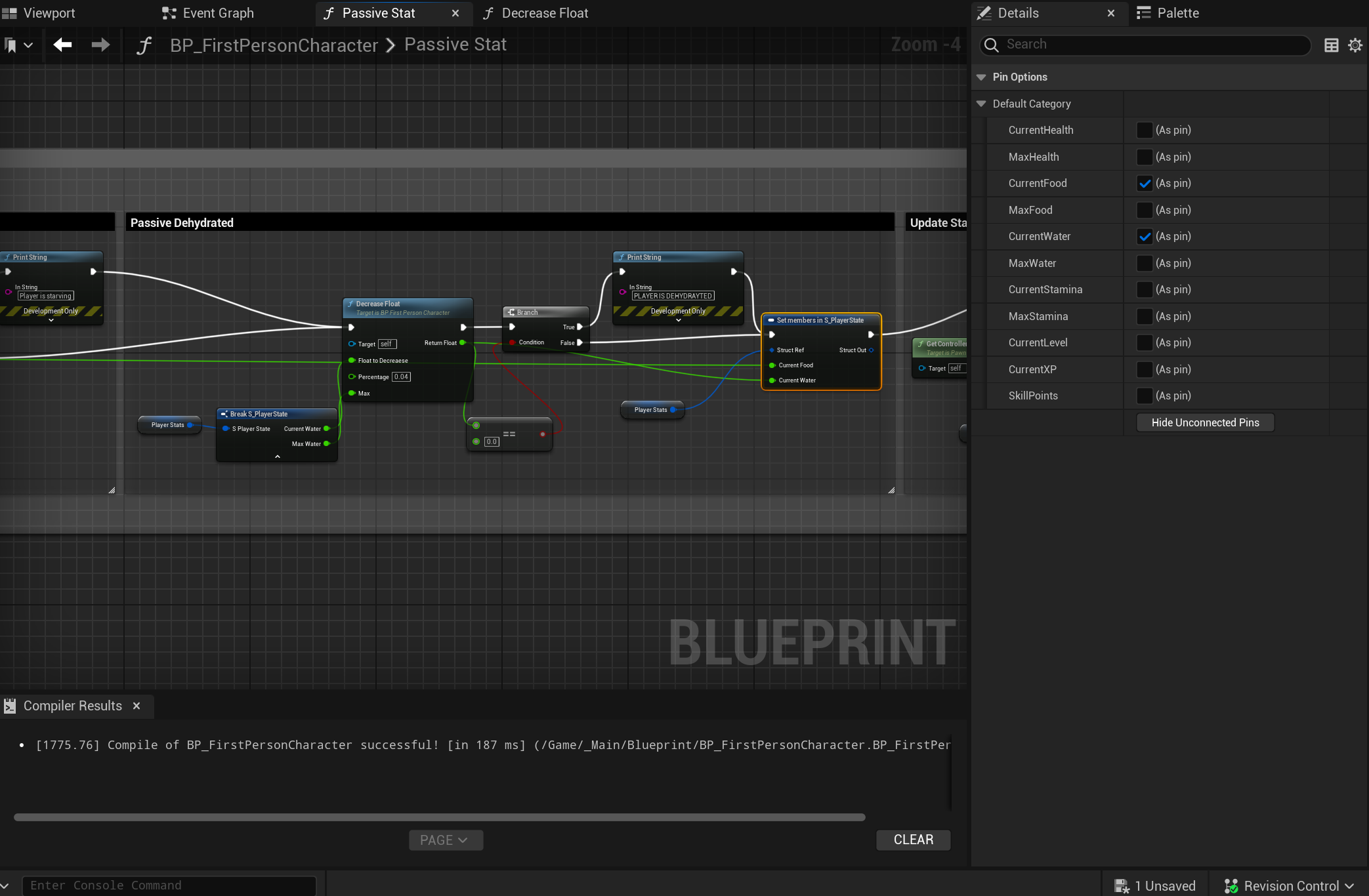Open the Details settings gear icon
The width and height of the screenshot is (1369, 896).
coord(1355,45)
